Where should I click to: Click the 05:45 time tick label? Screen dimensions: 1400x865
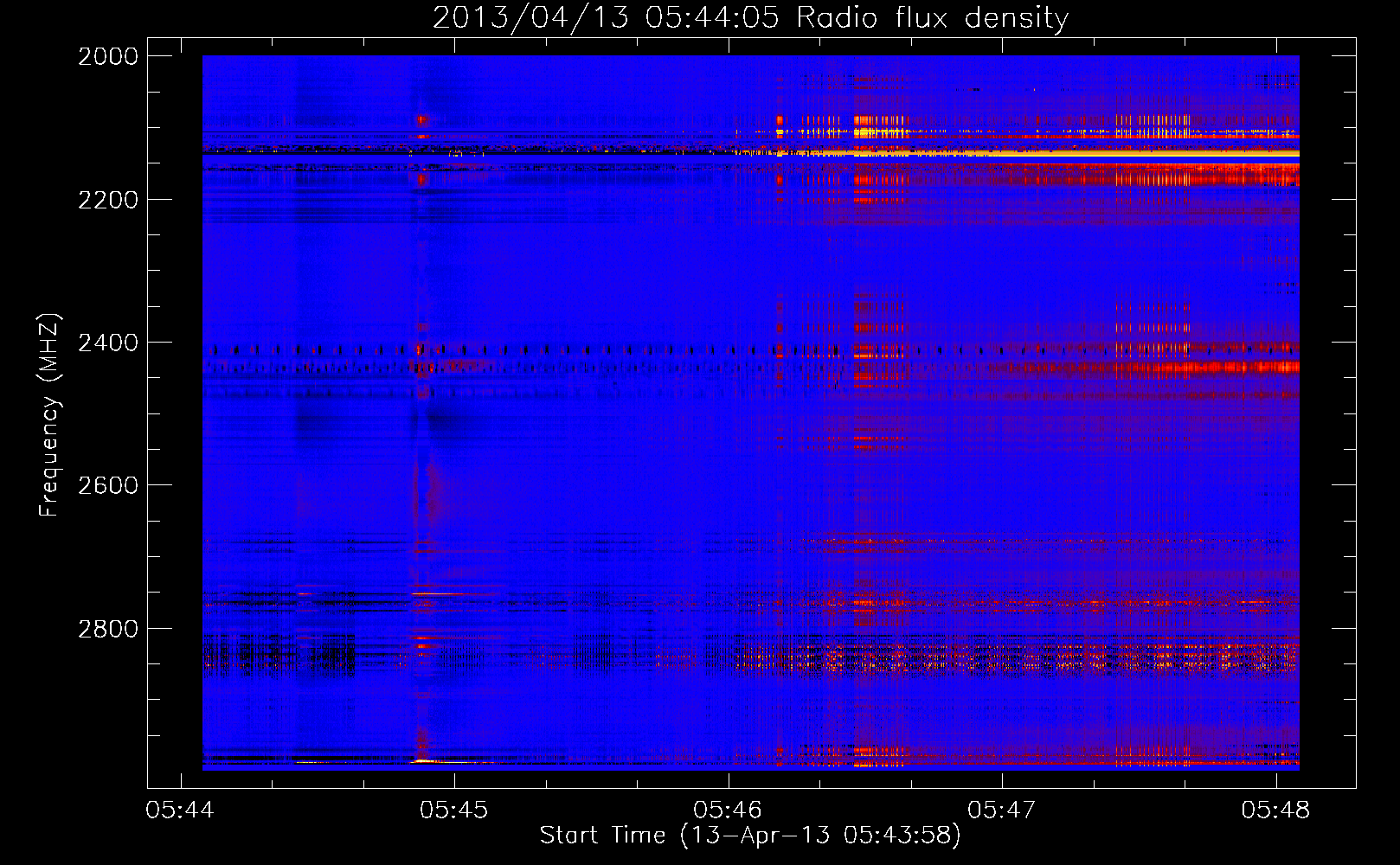pyautogui.click(x=453, y=810)
